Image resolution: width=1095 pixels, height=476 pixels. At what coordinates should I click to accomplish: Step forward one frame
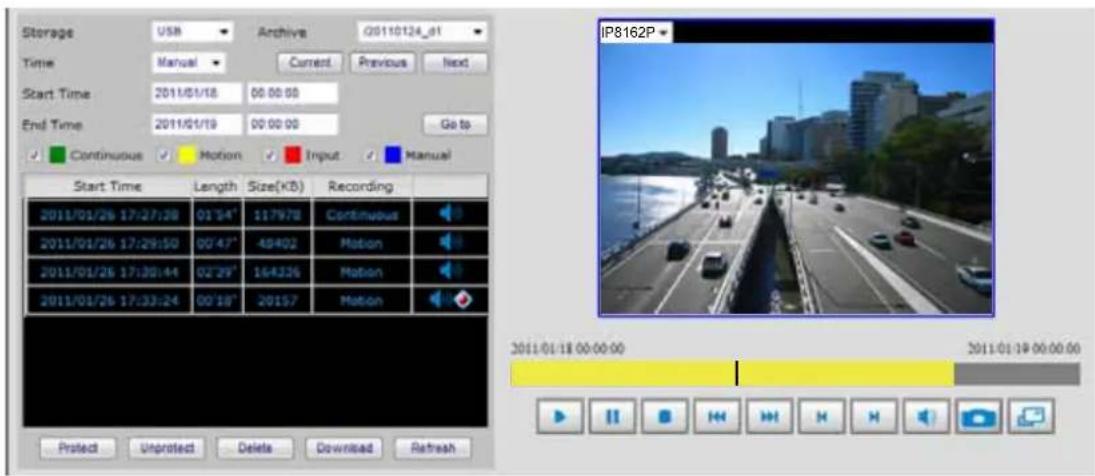[x=874, y=417]
